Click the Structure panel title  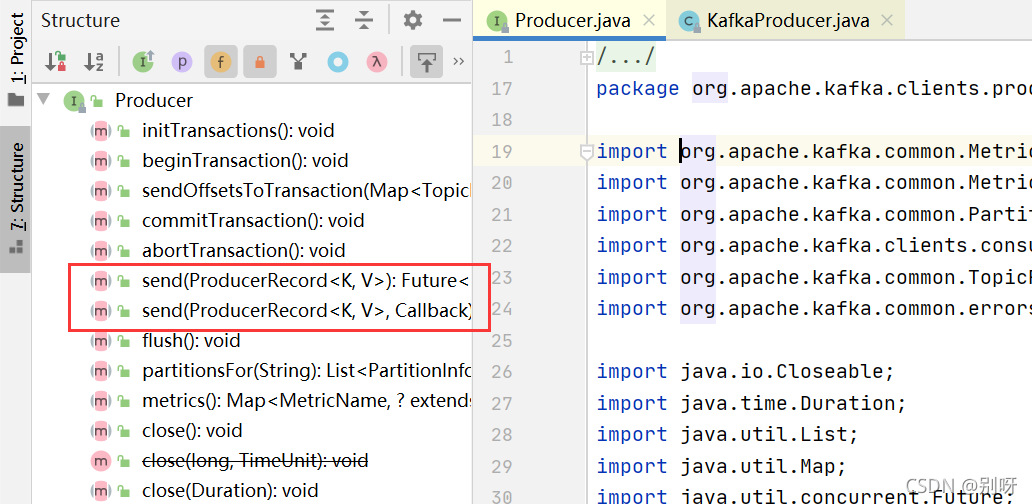click(80, 20)
